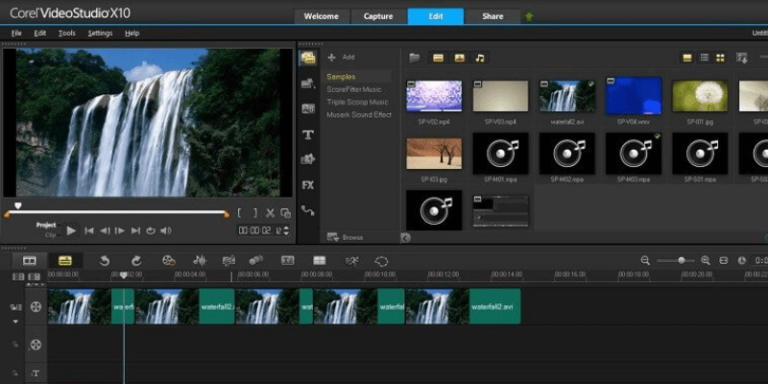Step the timecode using spinner arrows
The image size is (768, 384).
286,230
